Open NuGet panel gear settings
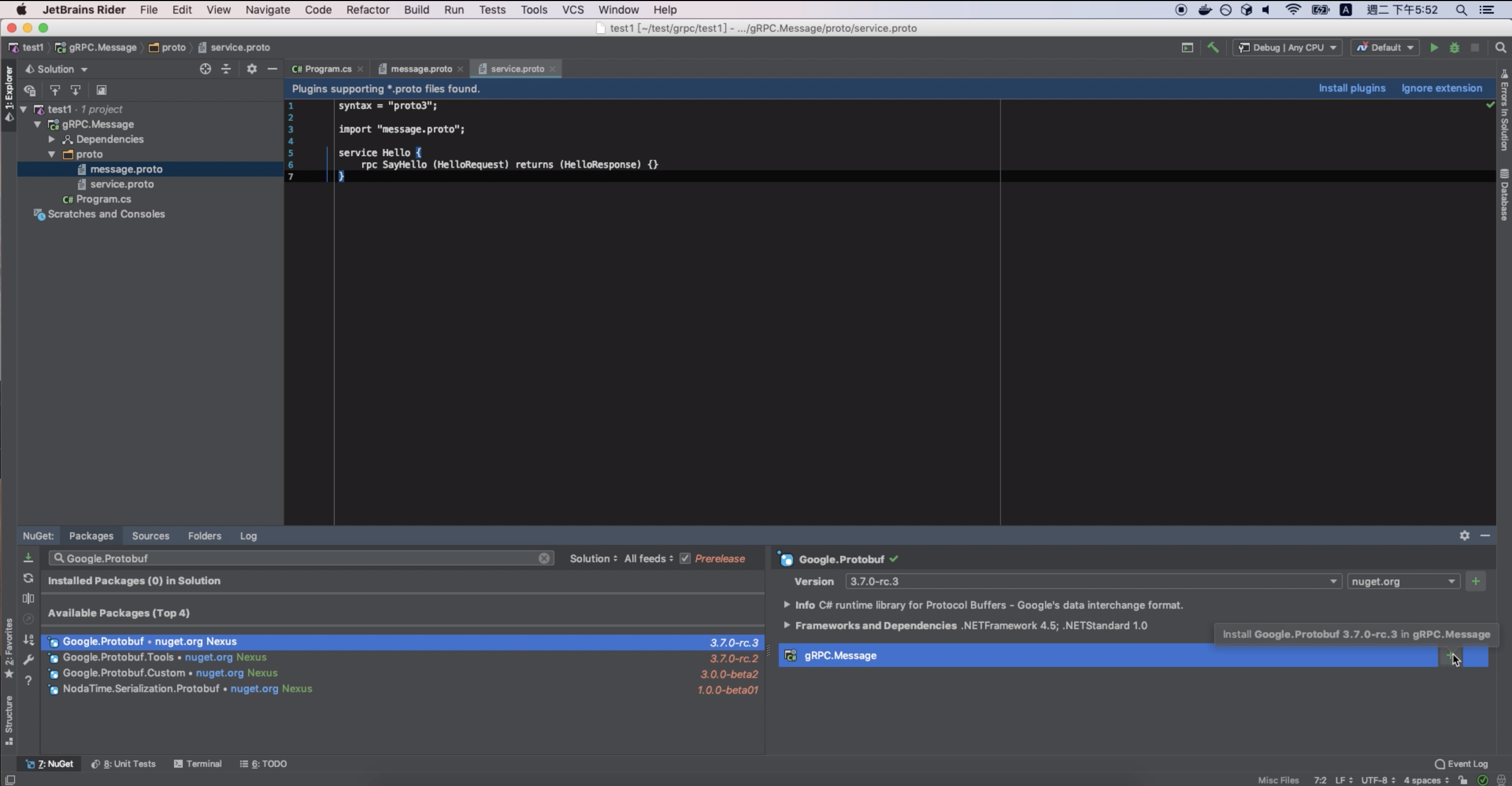Screen dimensions: 1512x786 1464,536
